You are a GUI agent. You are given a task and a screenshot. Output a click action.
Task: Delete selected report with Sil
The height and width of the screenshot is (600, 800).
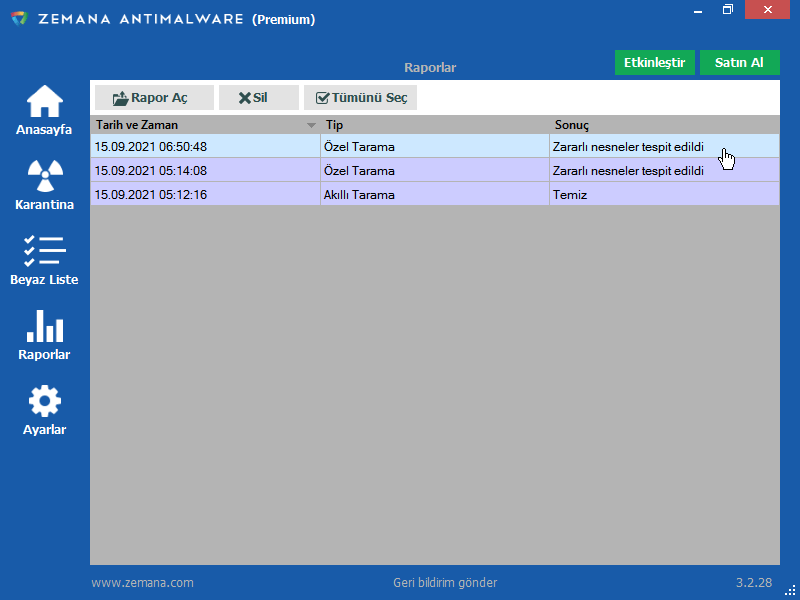[259, 97]
